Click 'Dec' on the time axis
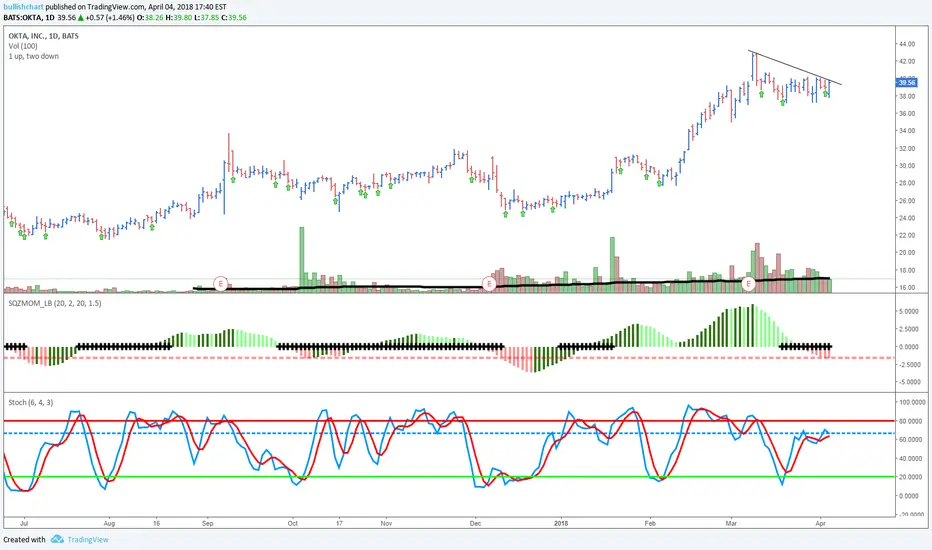Image resolution: width=932 pixels, height=550 pixels. pyautogui.click(x=476, y=523)
